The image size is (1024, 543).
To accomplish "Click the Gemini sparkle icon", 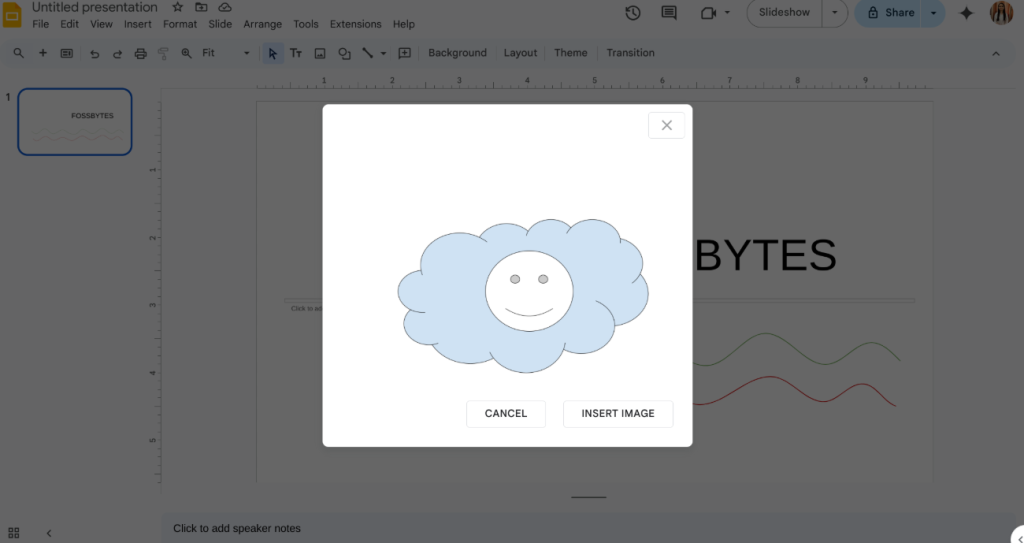I will tap(966, 13).
